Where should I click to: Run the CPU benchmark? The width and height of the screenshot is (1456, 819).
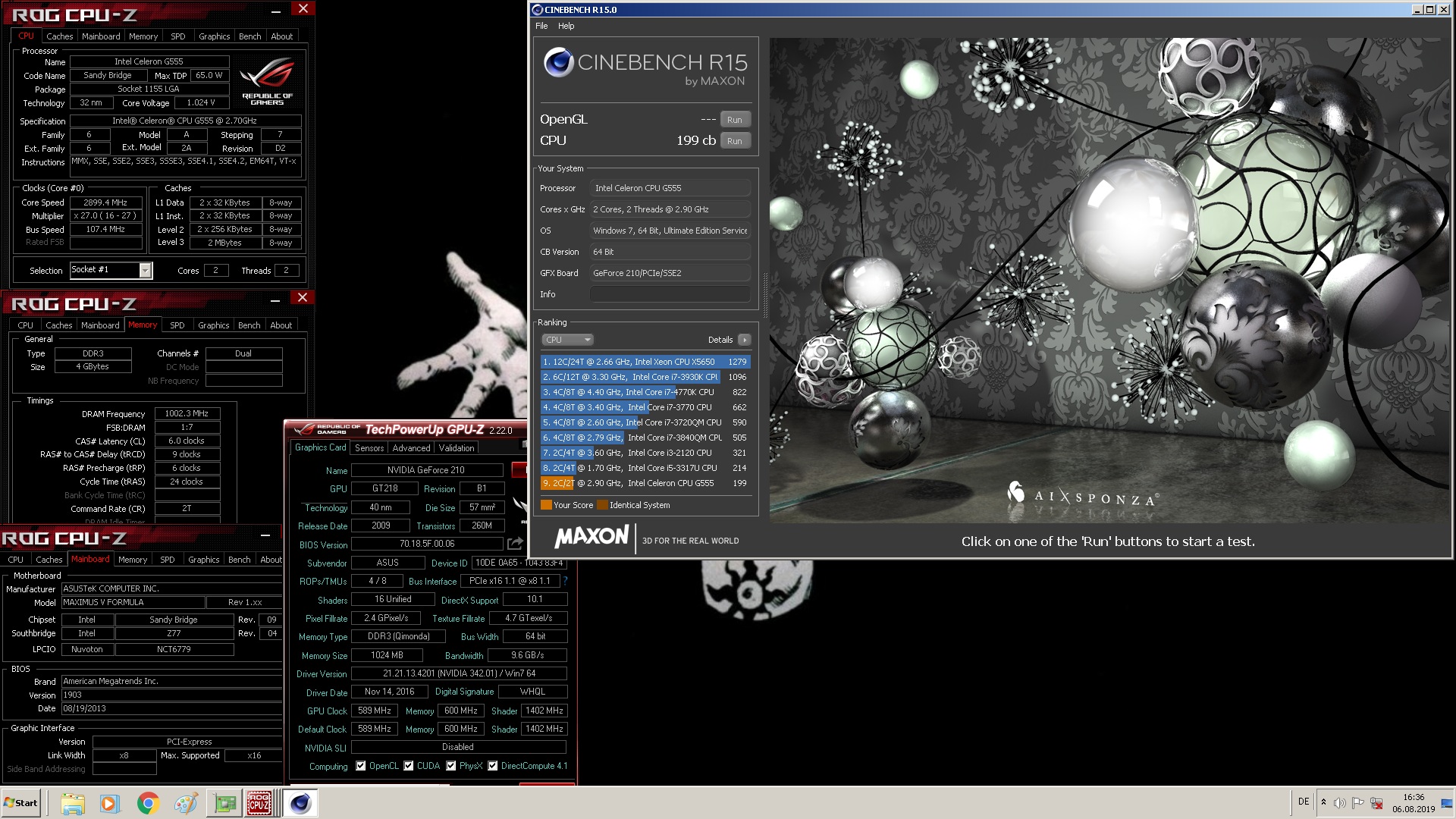[735, 141]
